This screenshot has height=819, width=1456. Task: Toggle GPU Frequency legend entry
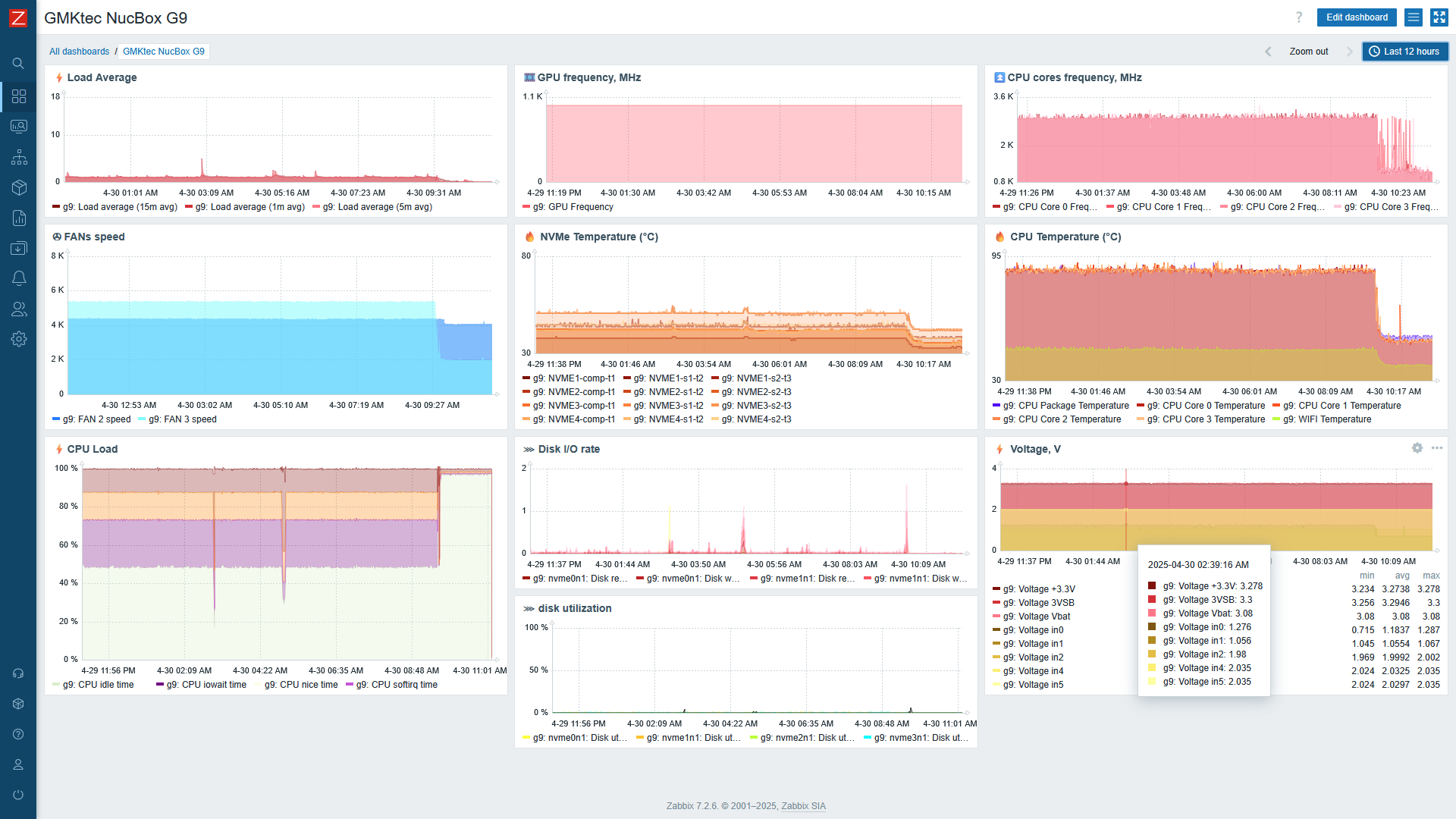coord(573,207)
